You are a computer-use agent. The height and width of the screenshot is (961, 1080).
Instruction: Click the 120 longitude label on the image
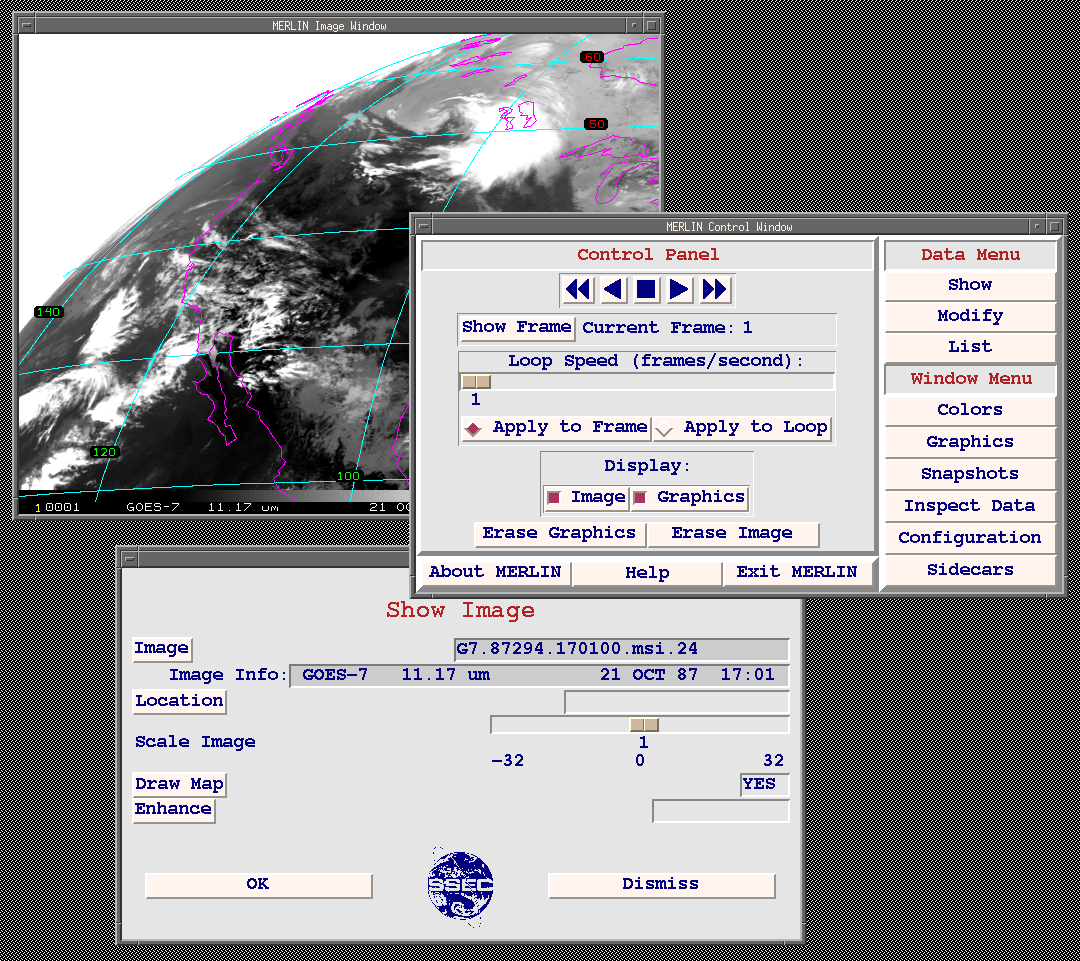104,452
